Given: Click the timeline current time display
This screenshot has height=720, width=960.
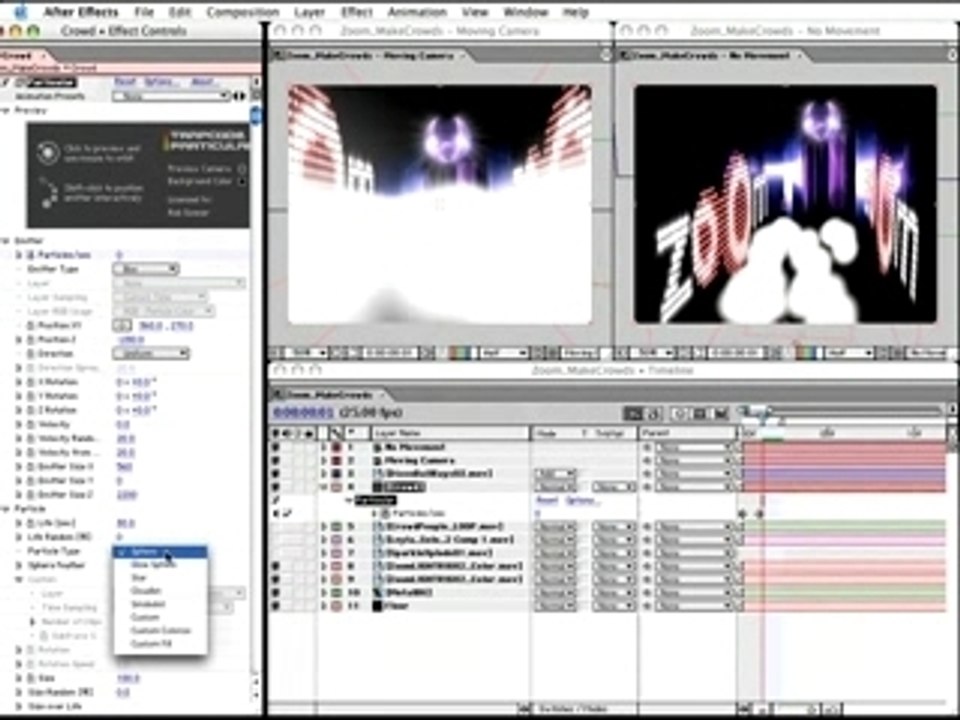Looking at the screenshot, I should click(304, 413).
